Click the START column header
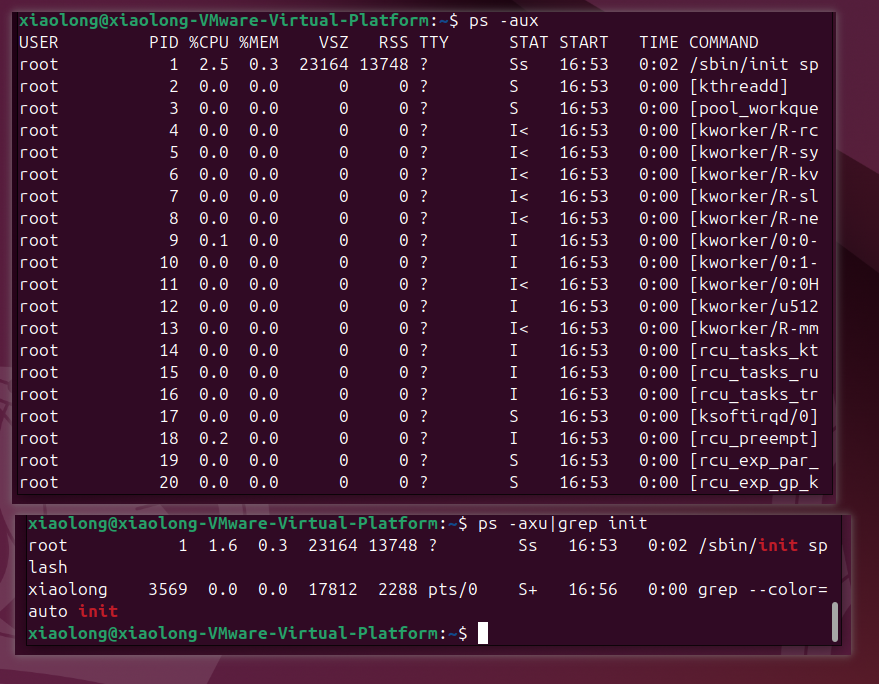Viewport: 879px width, 684px height. coord(584,43)
